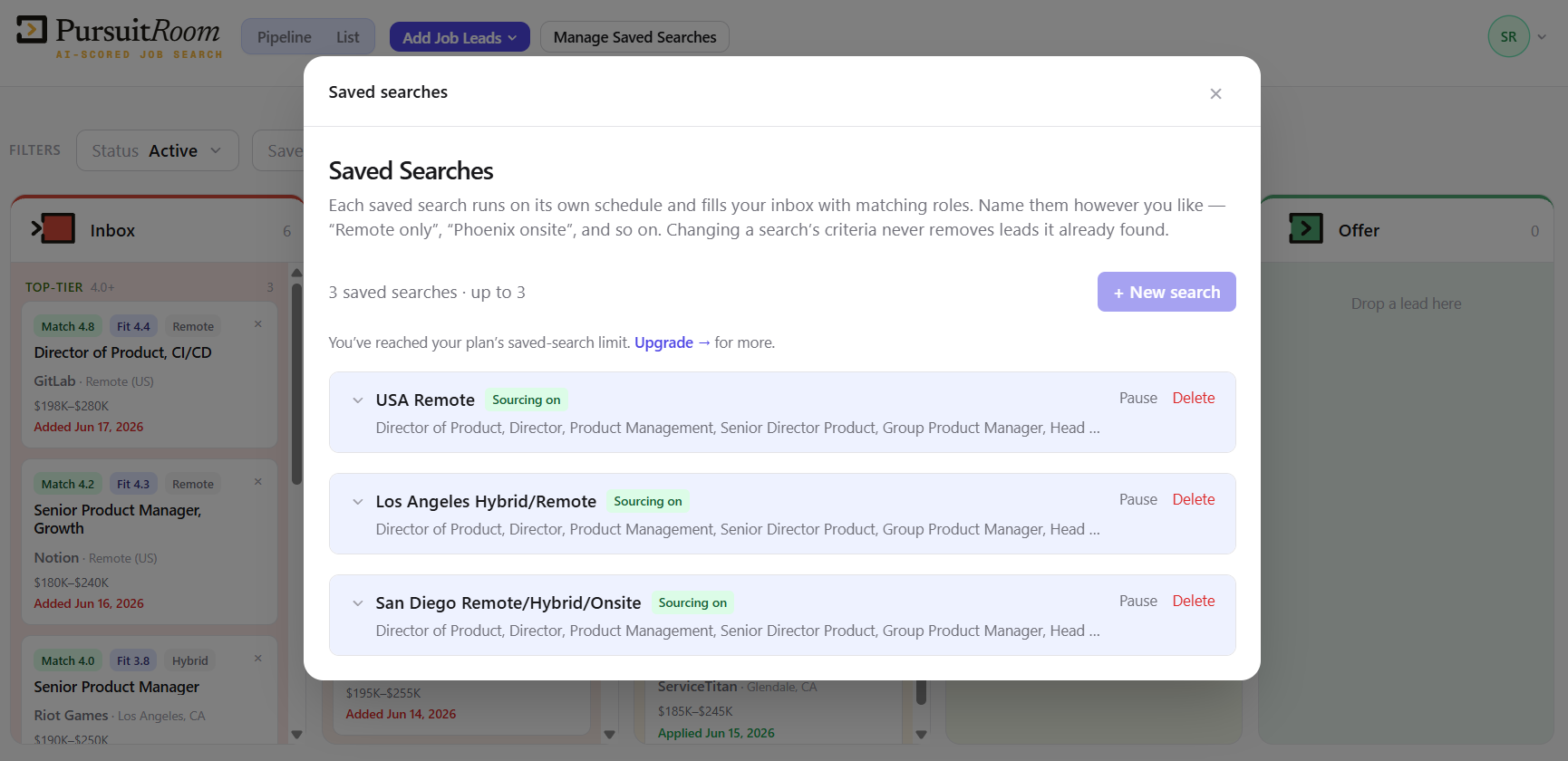Expand the USA Remote saved search
Image resolution: width=1568 pixels, height=761 pixels.
358,400
